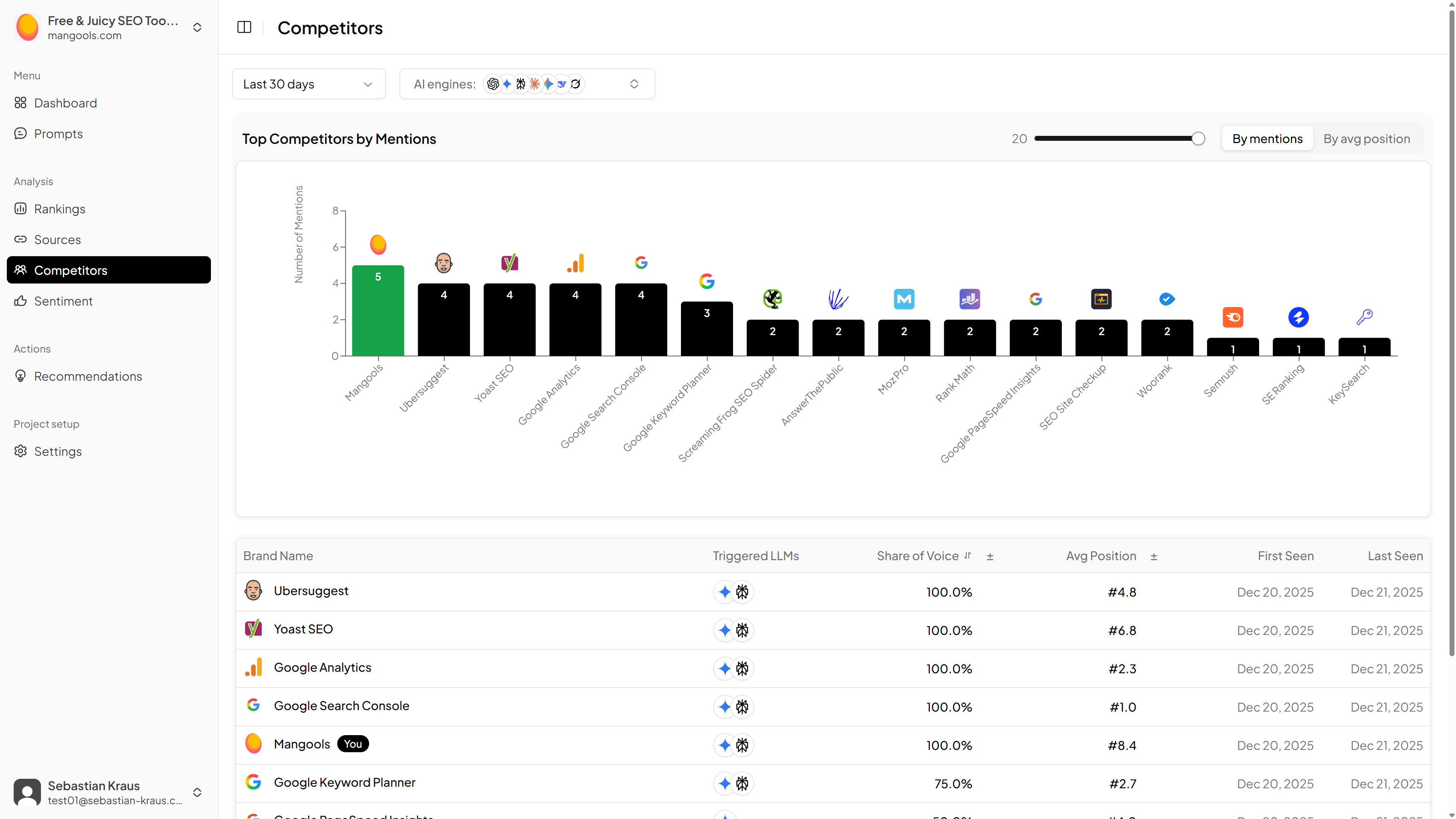Toggle the Avg Position plus-minus icon
The height and width of the screenshot is (819, 1456).
[1154, 556]
